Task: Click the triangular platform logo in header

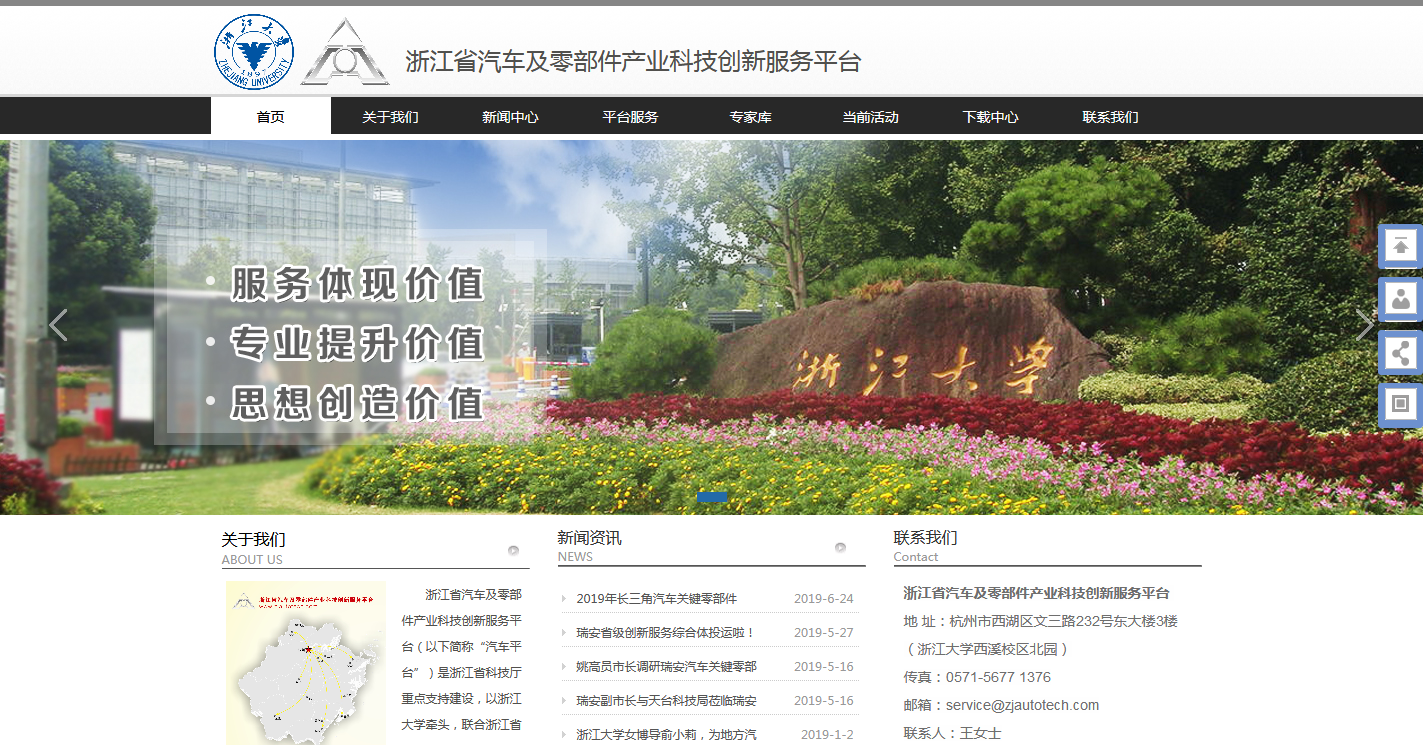Action: 345,52
